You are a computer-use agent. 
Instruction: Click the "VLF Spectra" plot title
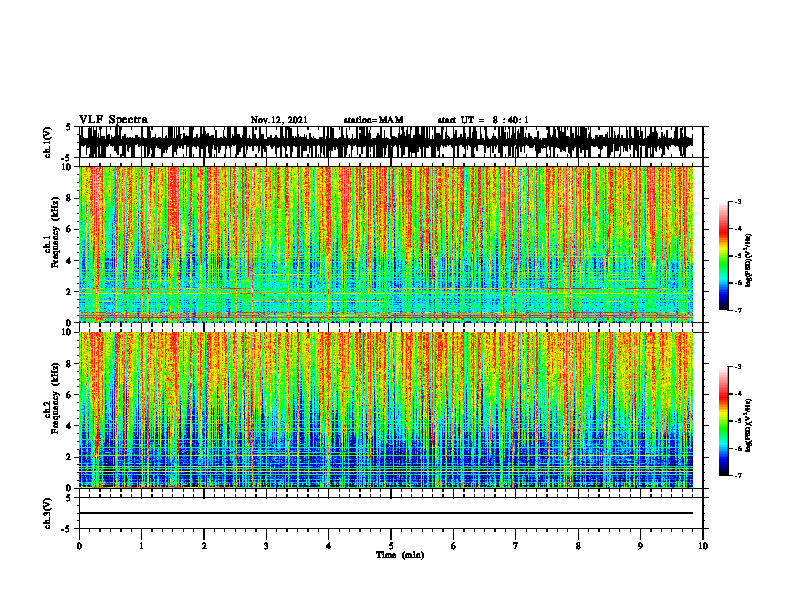[113, 120]
